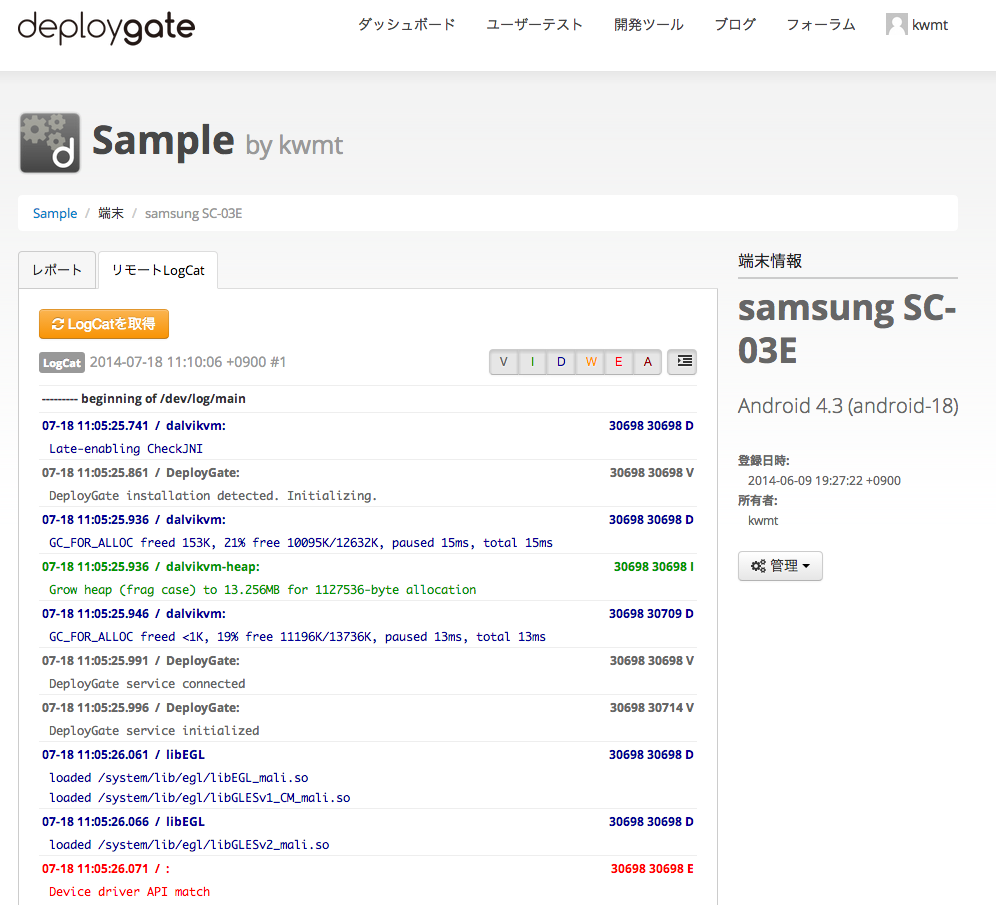This screenshot has height=905, width=996.
Task: Click registration date 2014-06-09 19:27:22 +0900
Action: [824, 481]
